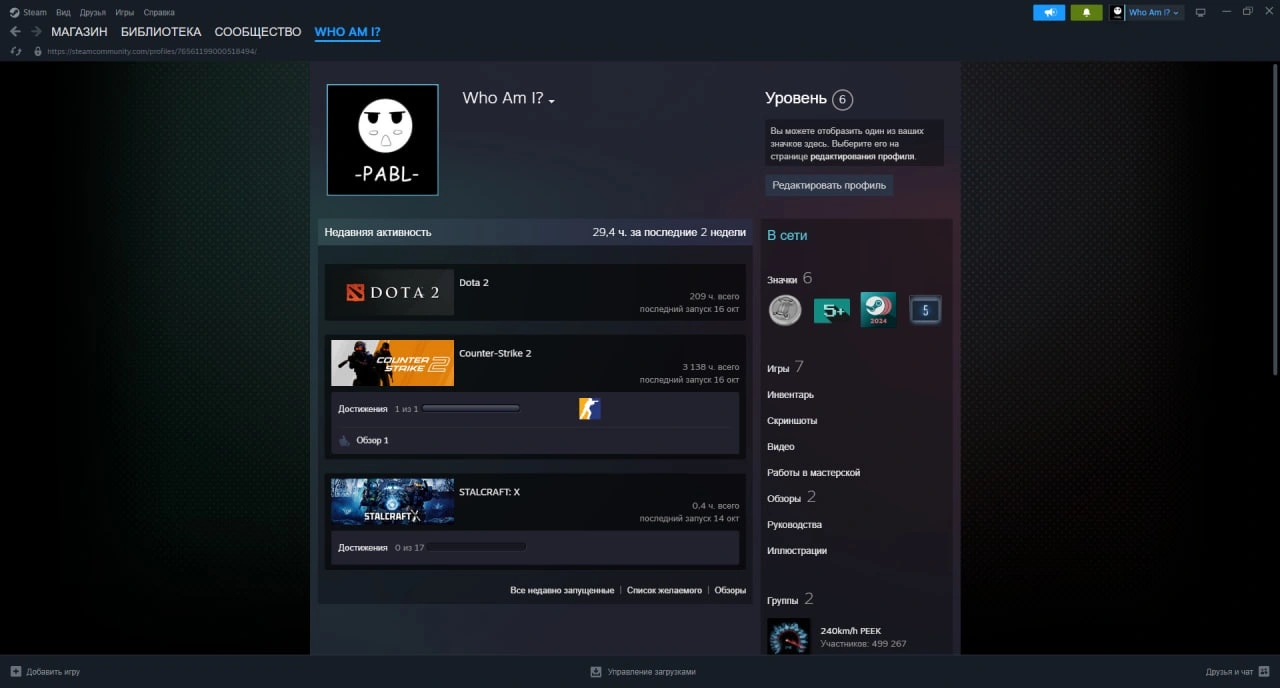Image resolution: width=1280 pixels, height=688 pixels.
Task: Open the green notifications bell
Action: tap(1086, 12)
